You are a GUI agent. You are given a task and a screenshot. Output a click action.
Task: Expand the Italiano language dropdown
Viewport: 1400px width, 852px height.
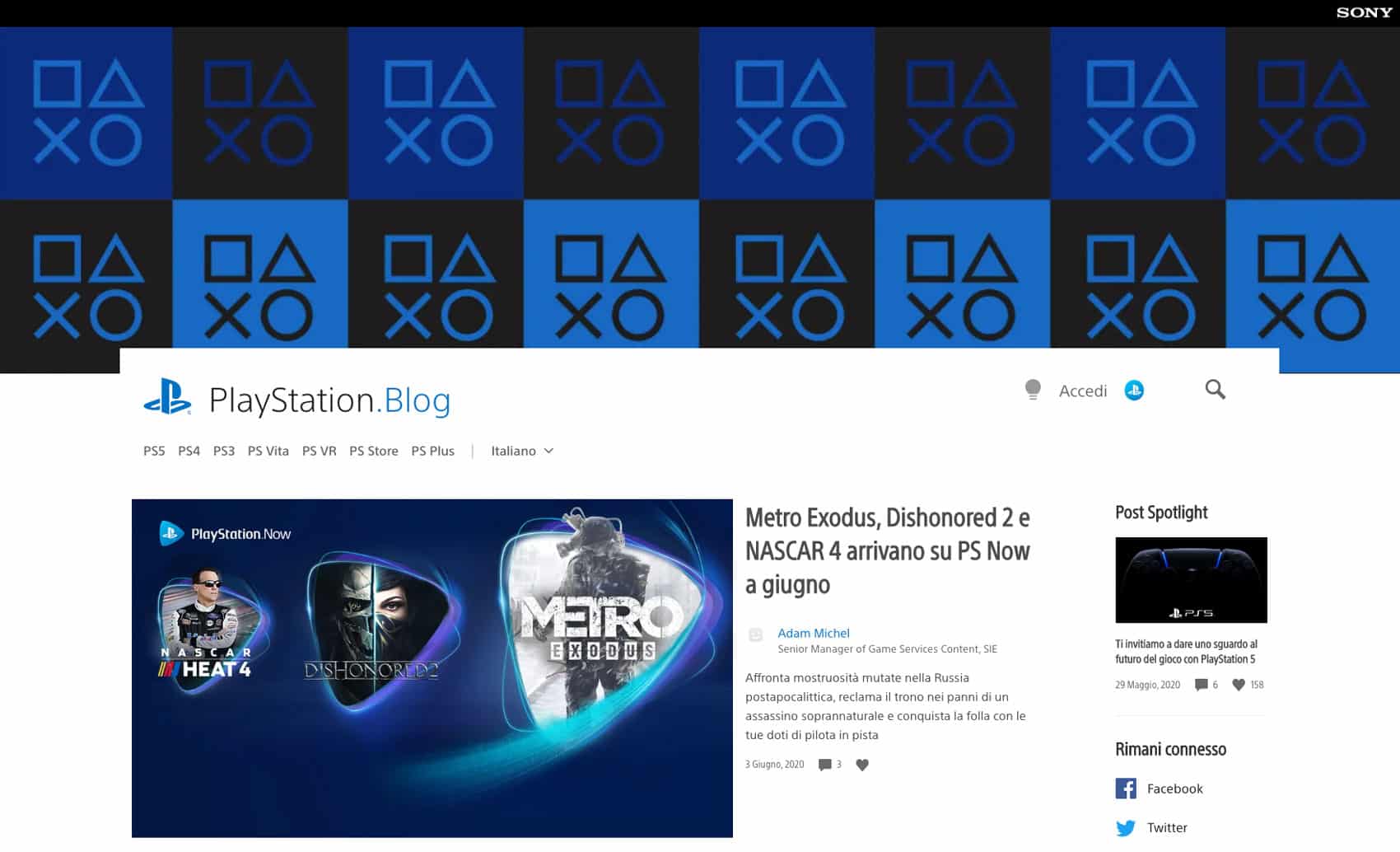tap(522, 451)
